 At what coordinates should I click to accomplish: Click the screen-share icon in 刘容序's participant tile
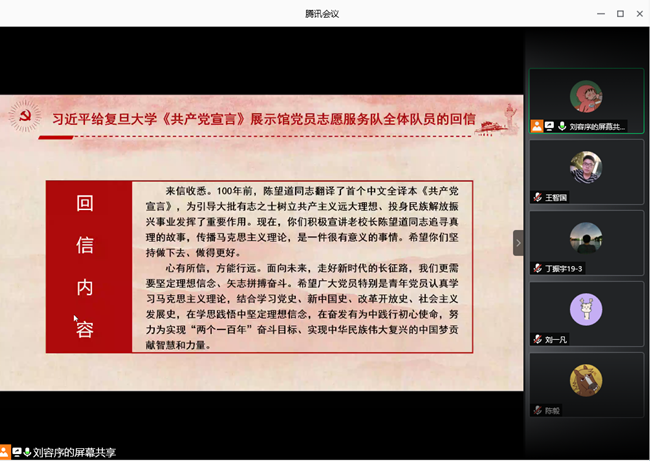[549, 127]
